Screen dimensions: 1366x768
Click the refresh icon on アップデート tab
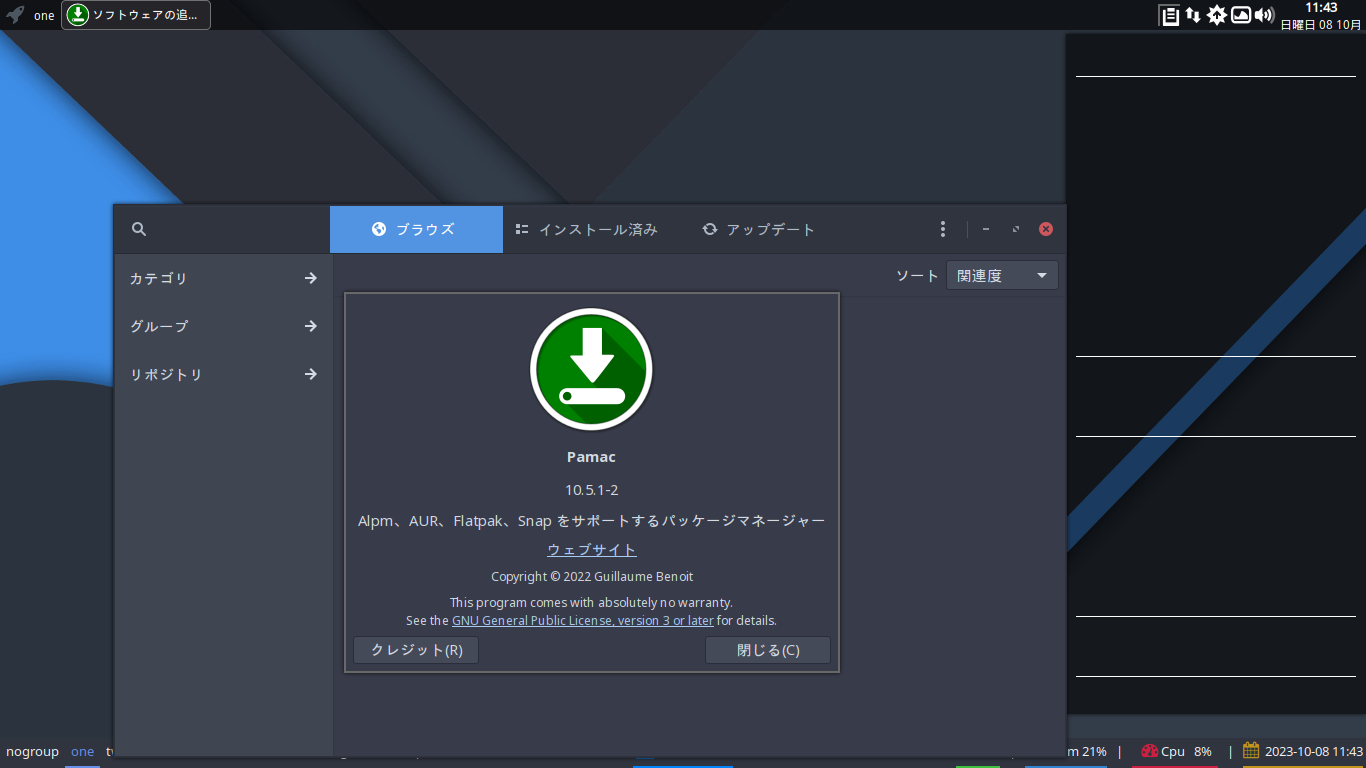(710, 229)
